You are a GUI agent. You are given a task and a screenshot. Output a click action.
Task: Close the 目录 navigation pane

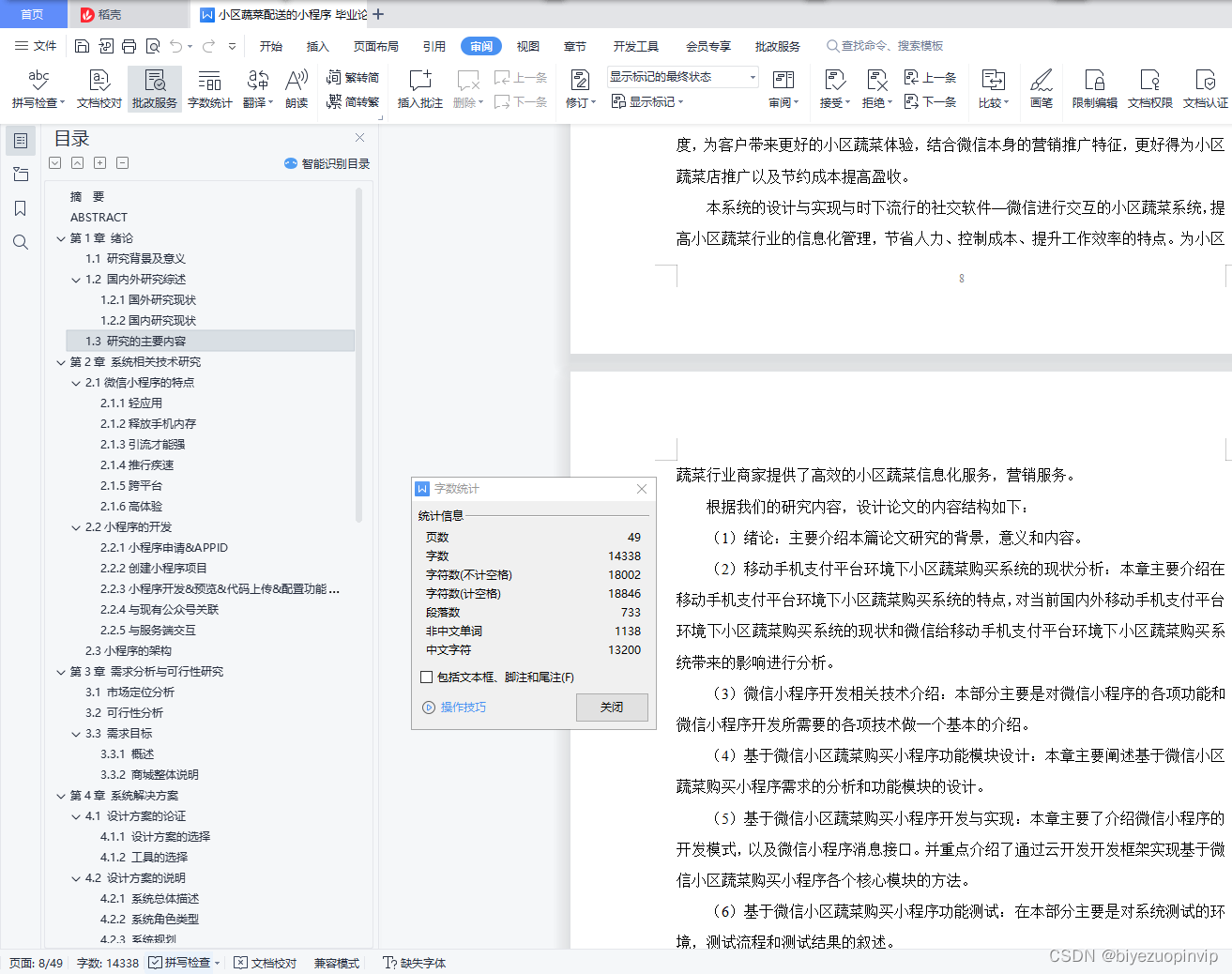pyautogui.click(x=359, y=137)
